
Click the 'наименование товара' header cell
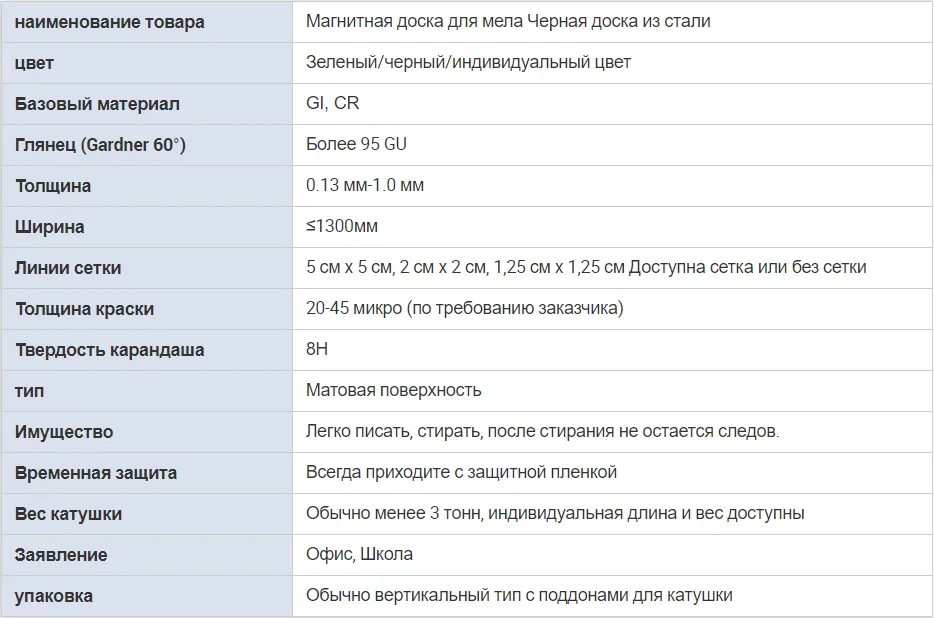109,21
